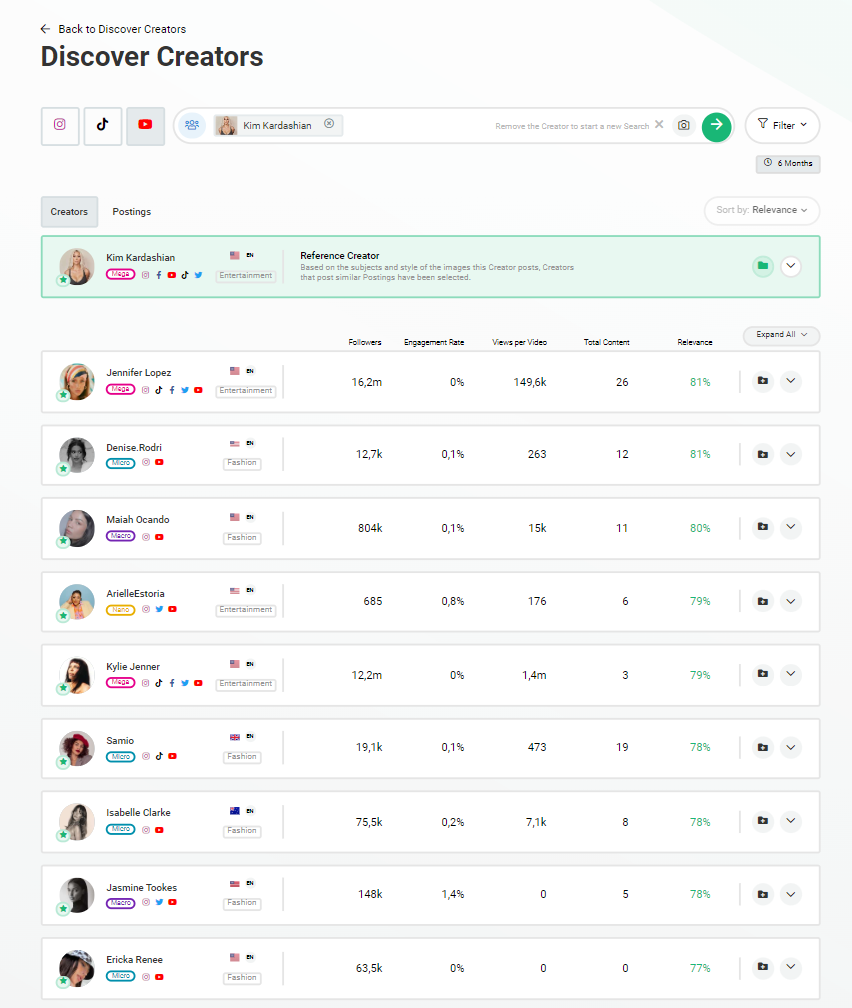852x1008 pixels.
Task: Click Samio TikTok icon
Action: click(x=159, y=756)
